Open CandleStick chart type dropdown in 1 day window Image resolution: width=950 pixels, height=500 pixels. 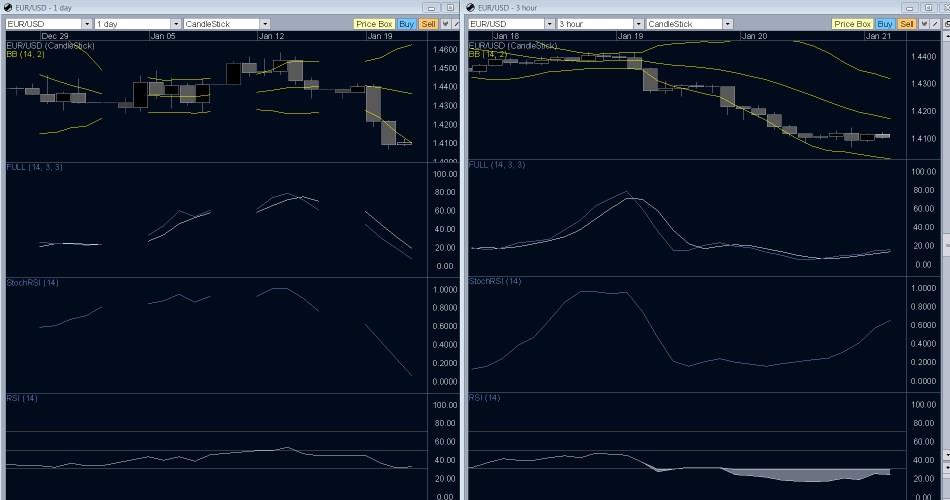coord(227,24)
